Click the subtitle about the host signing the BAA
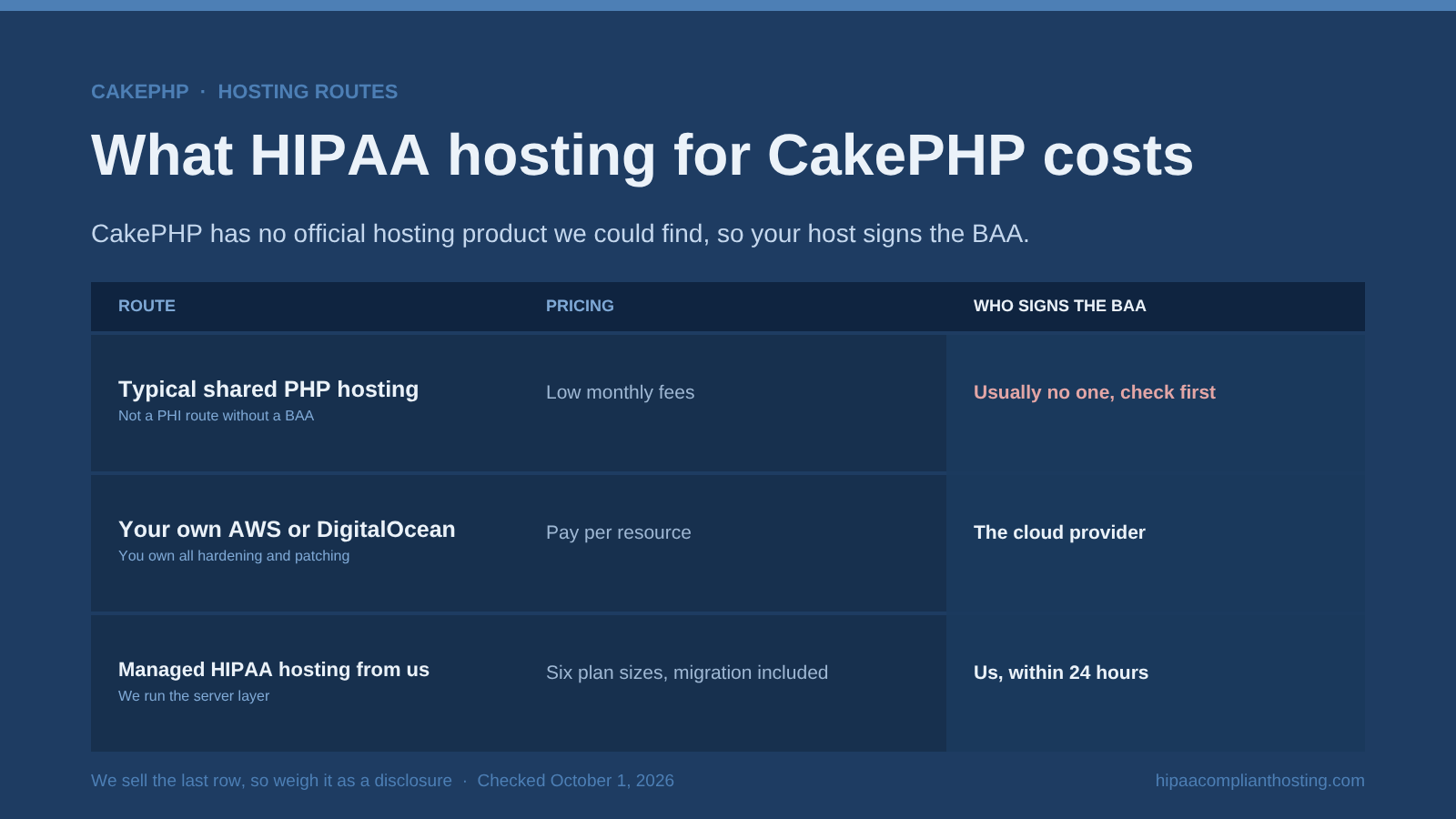Viewport: 1456px width, 819px height. coord(561,234)
